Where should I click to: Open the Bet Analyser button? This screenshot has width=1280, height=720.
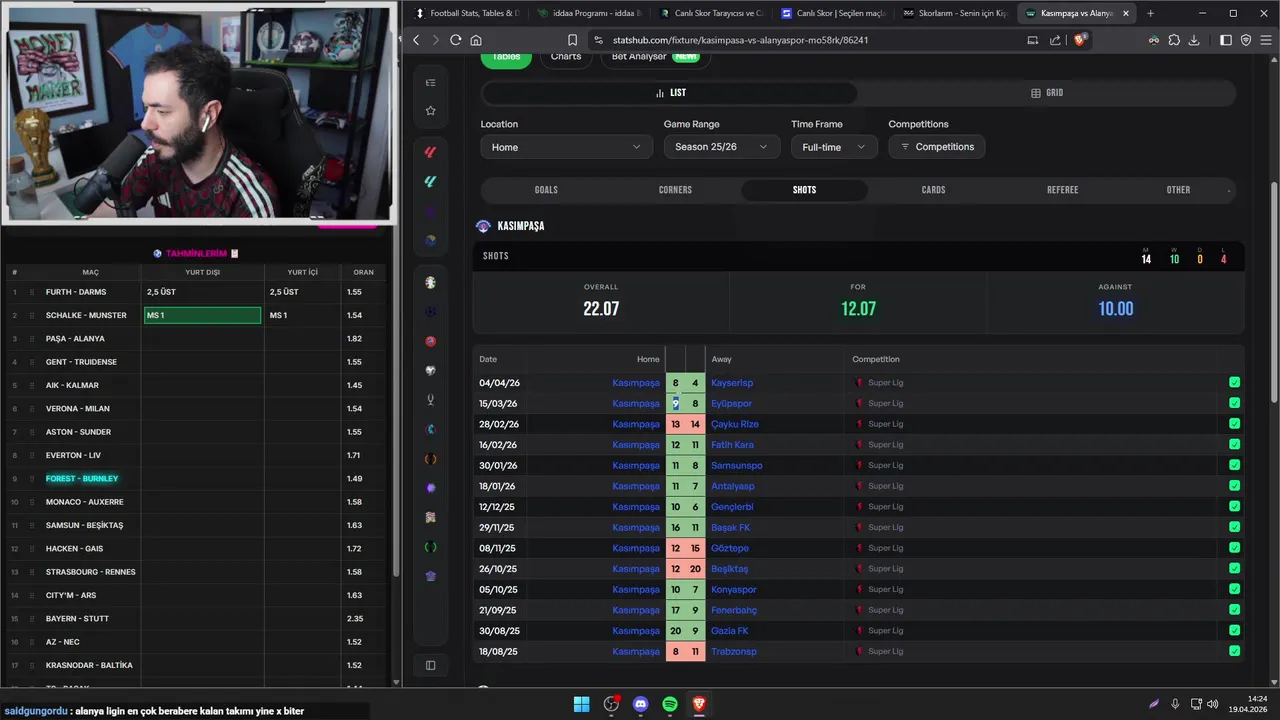point(655,57)
